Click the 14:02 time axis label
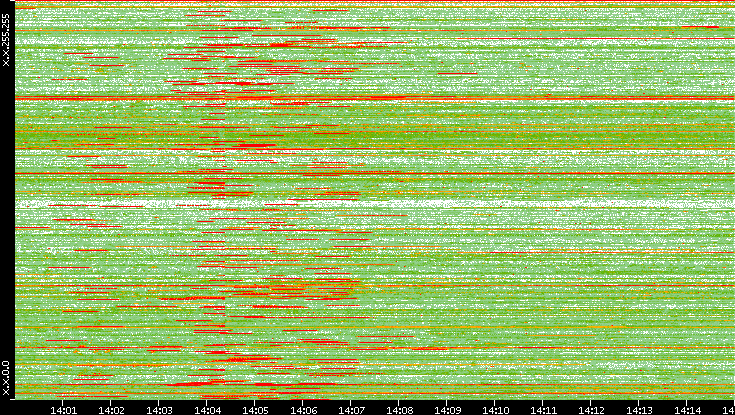Image resolution: width=735 pixels, height=415 pixels. [x=111, y=410]
